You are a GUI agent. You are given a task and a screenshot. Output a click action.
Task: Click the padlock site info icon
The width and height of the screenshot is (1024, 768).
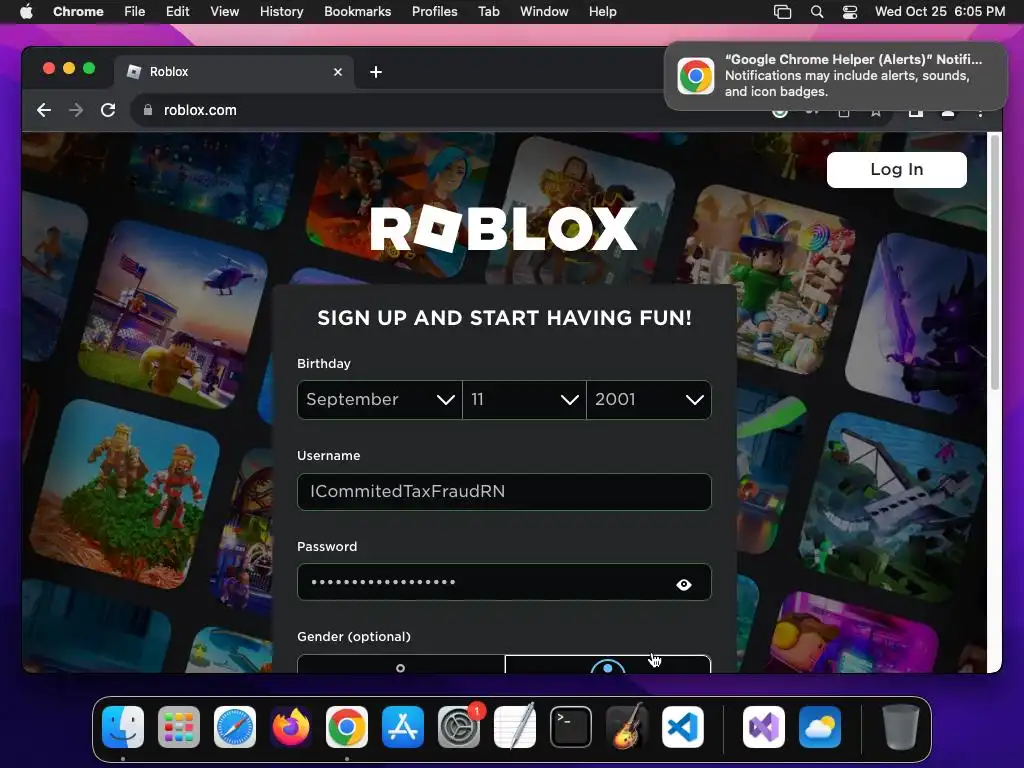[x=148, y=110]
